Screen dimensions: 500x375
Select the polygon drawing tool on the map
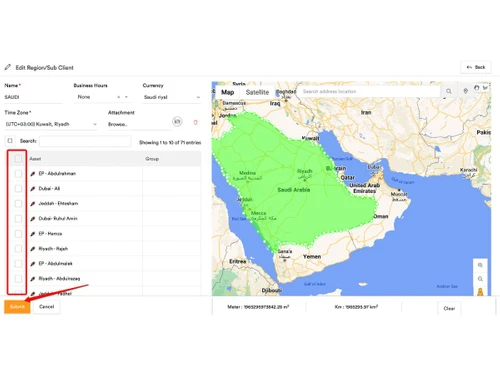pos(485,88)
